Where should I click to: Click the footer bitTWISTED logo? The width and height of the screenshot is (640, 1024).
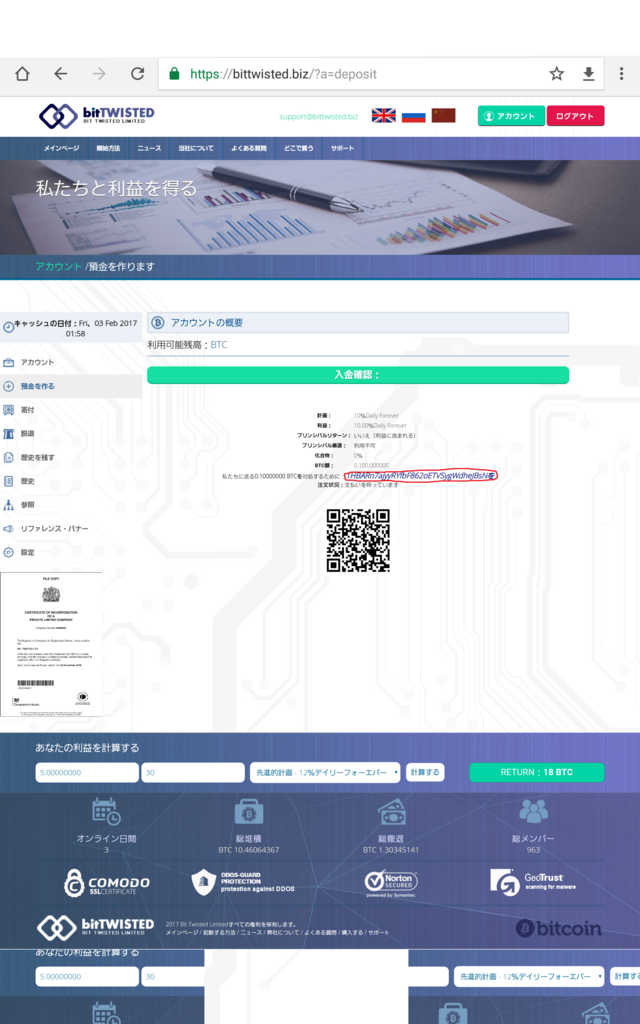tap(96, 927)
